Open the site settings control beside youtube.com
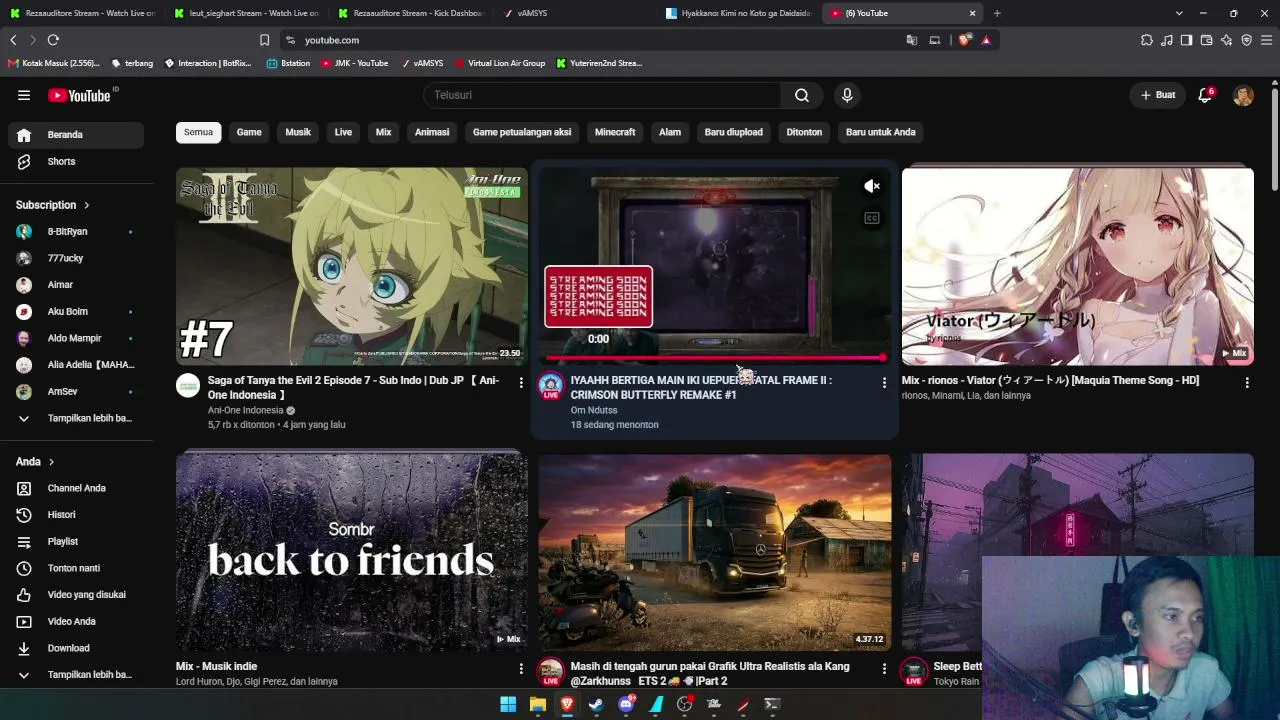The height and width of the screenshot is (720, 1280). 290,40
